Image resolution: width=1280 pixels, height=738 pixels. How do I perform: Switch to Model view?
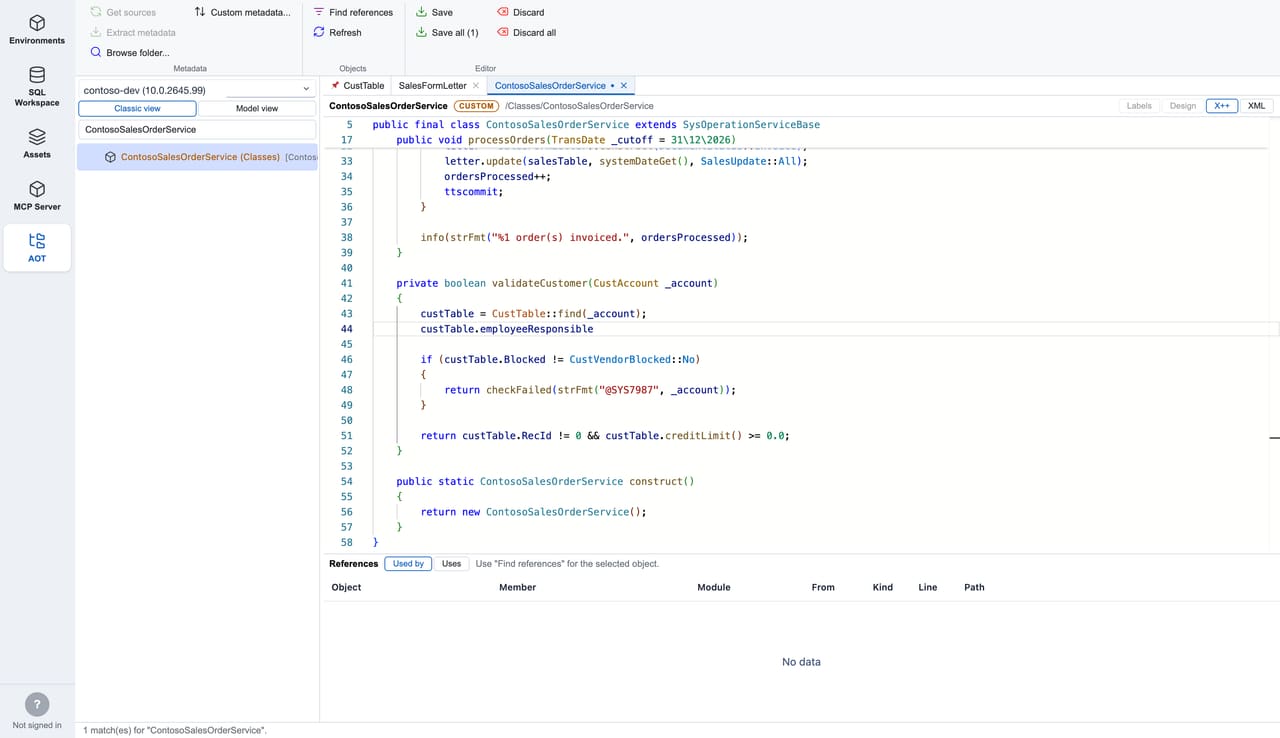coord(257,108)
